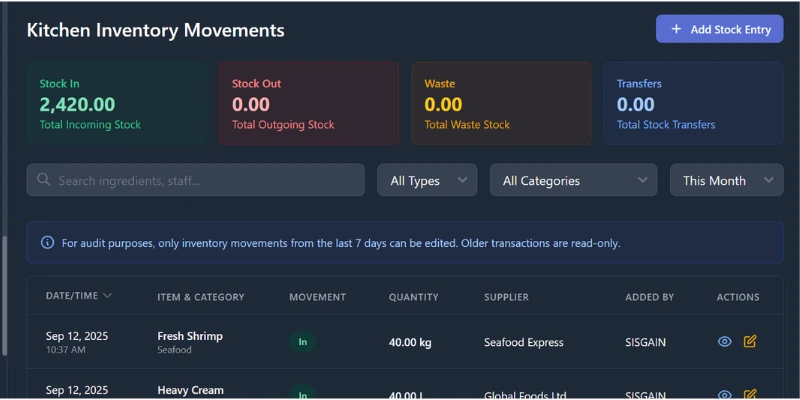The image size is (800, 400).
Task: View the Heavy Cream entry details
Action: pyautogui.click(x=725, y=394)
